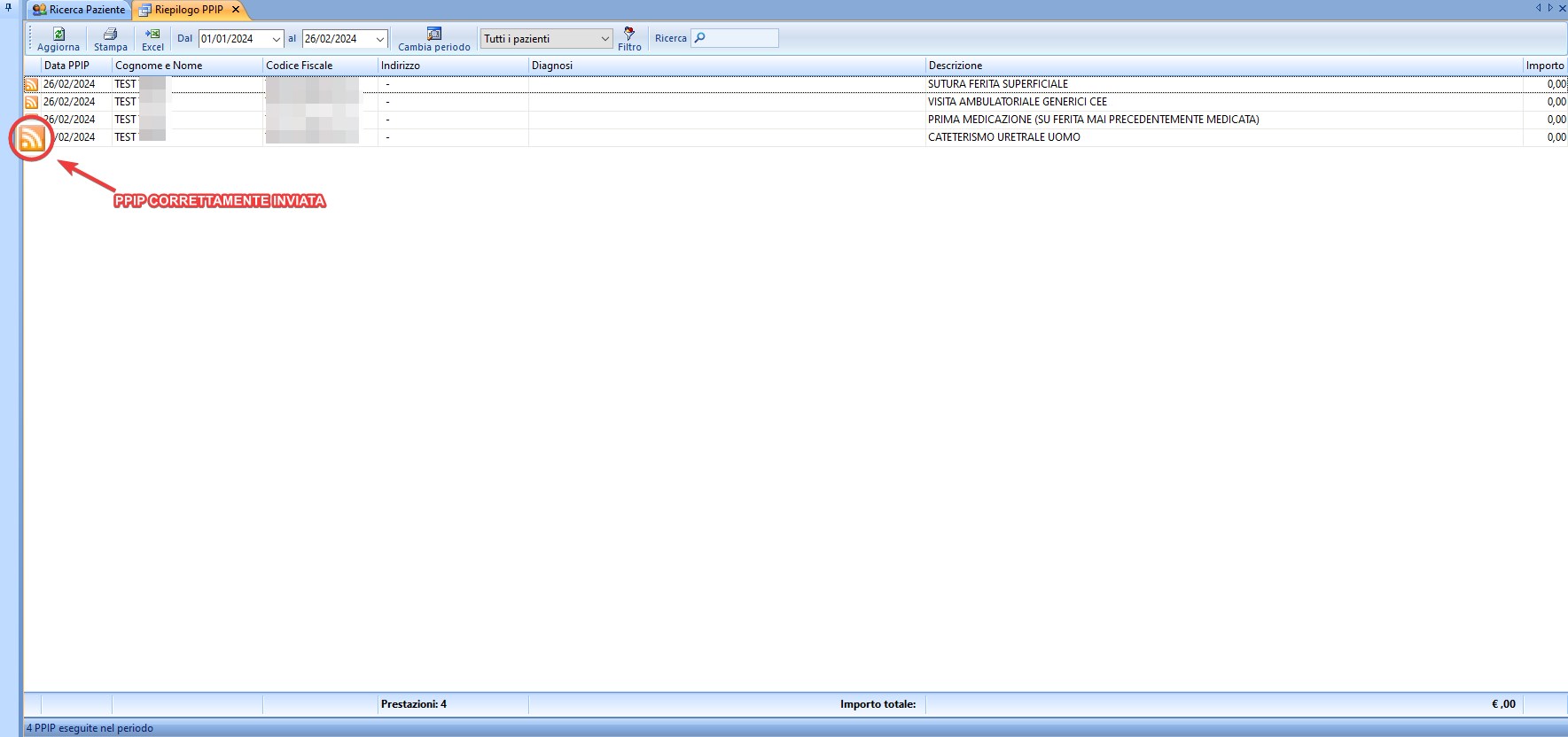
Task: Click the Codice Fiscale column header
Action: pos(320,66)
